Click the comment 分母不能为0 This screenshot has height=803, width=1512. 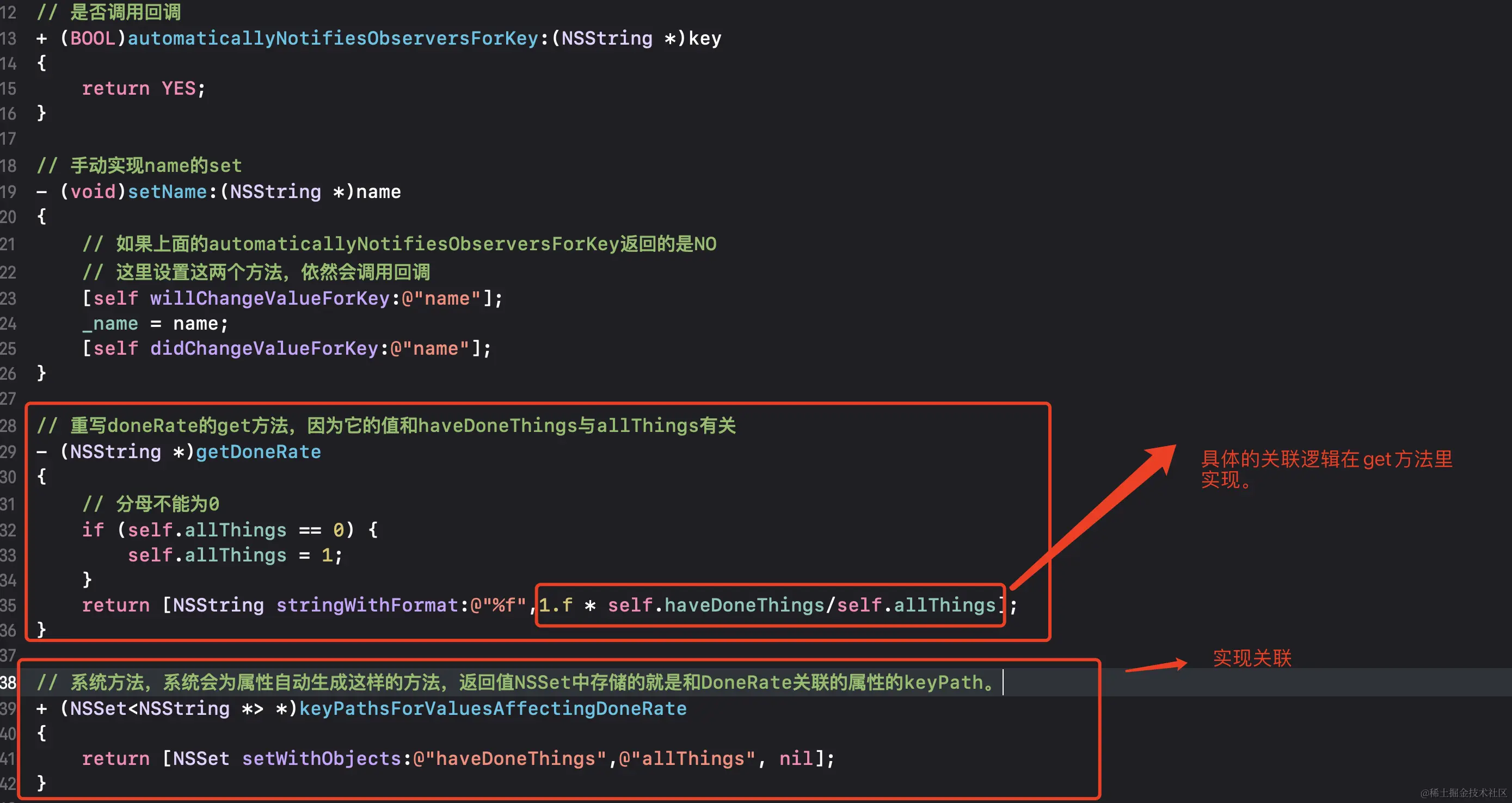(x=167, y=504)
